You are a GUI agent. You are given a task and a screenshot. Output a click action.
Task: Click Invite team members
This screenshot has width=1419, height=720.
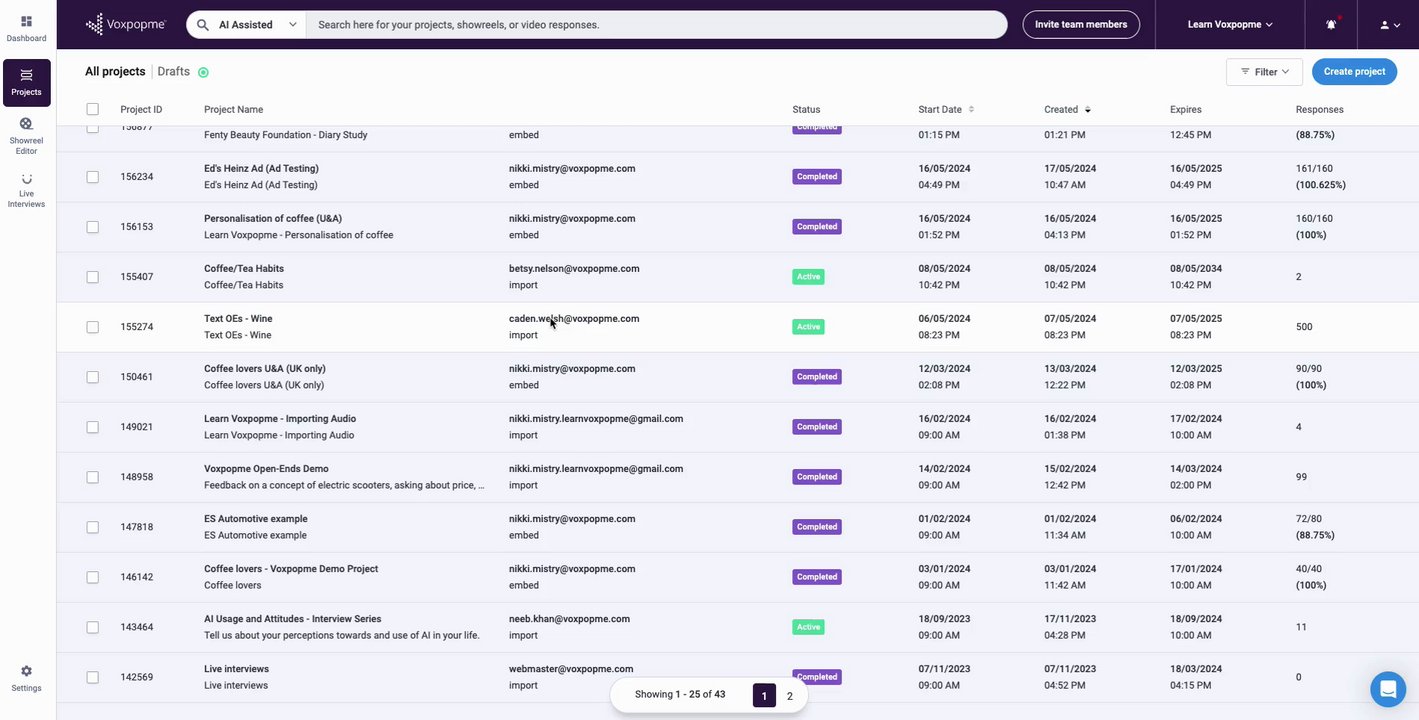tap(1080, 25)
